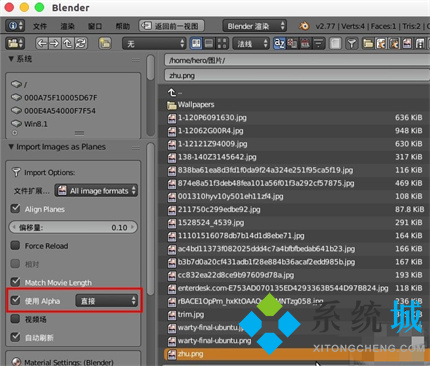Screen dimensions: 430x366
Task: Toggle show movie files filter icon
Action: click(420, 43)
